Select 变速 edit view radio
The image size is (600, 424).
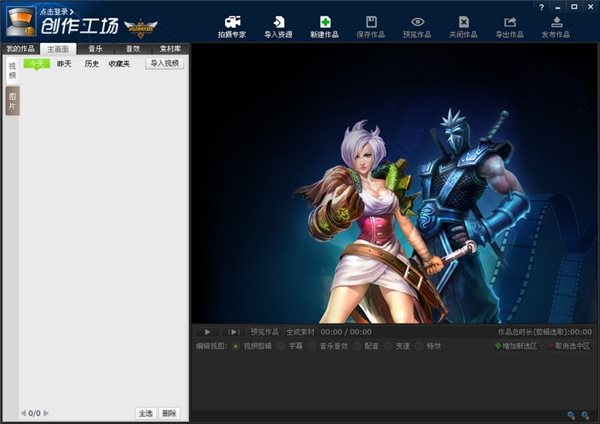tap(388, 346)
